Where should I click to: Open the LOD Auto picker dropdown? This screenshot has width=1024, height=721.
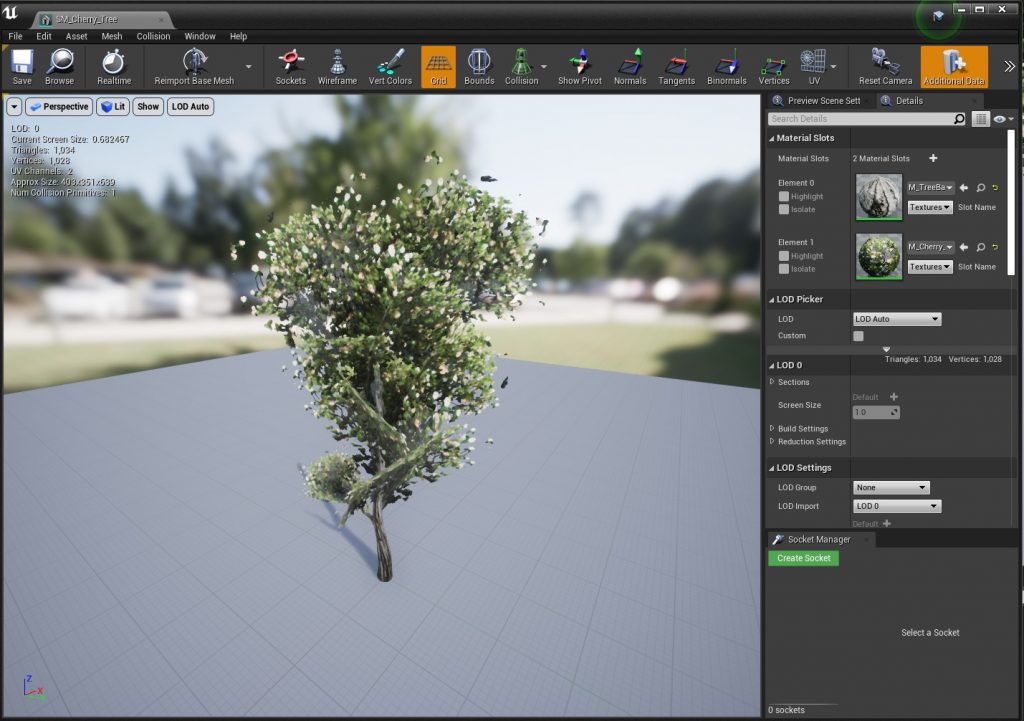[897, 319]
